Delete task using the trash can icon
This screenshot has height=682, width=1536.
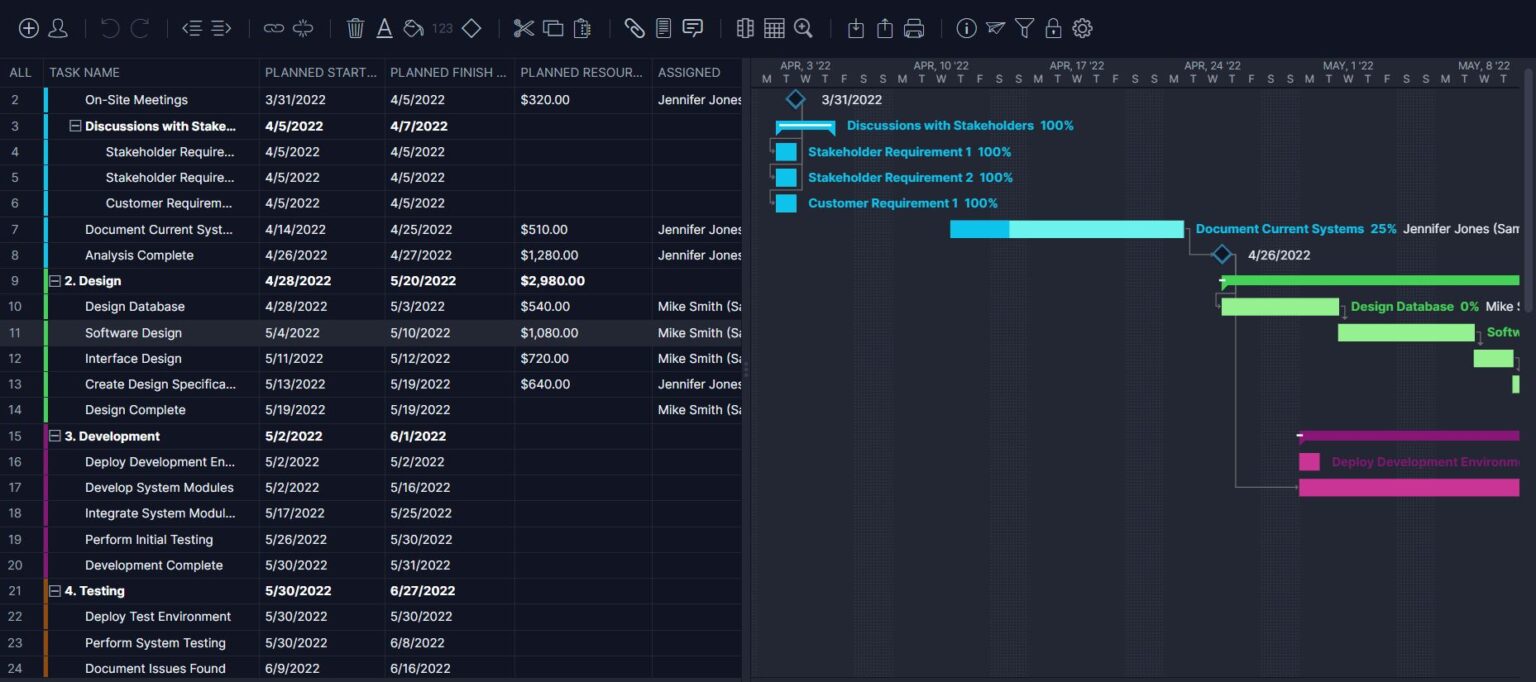(355, 29)
